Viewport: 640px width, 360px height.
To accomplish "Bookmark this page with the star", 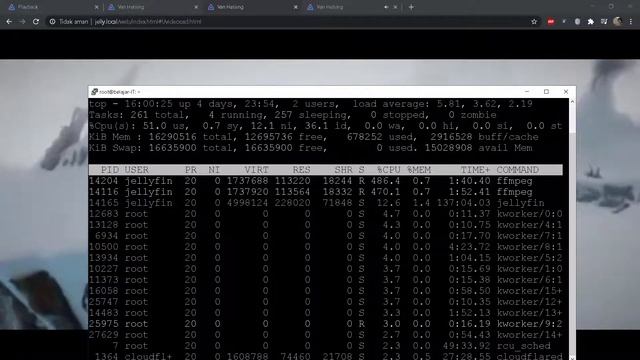I will (x=534, y=22).
